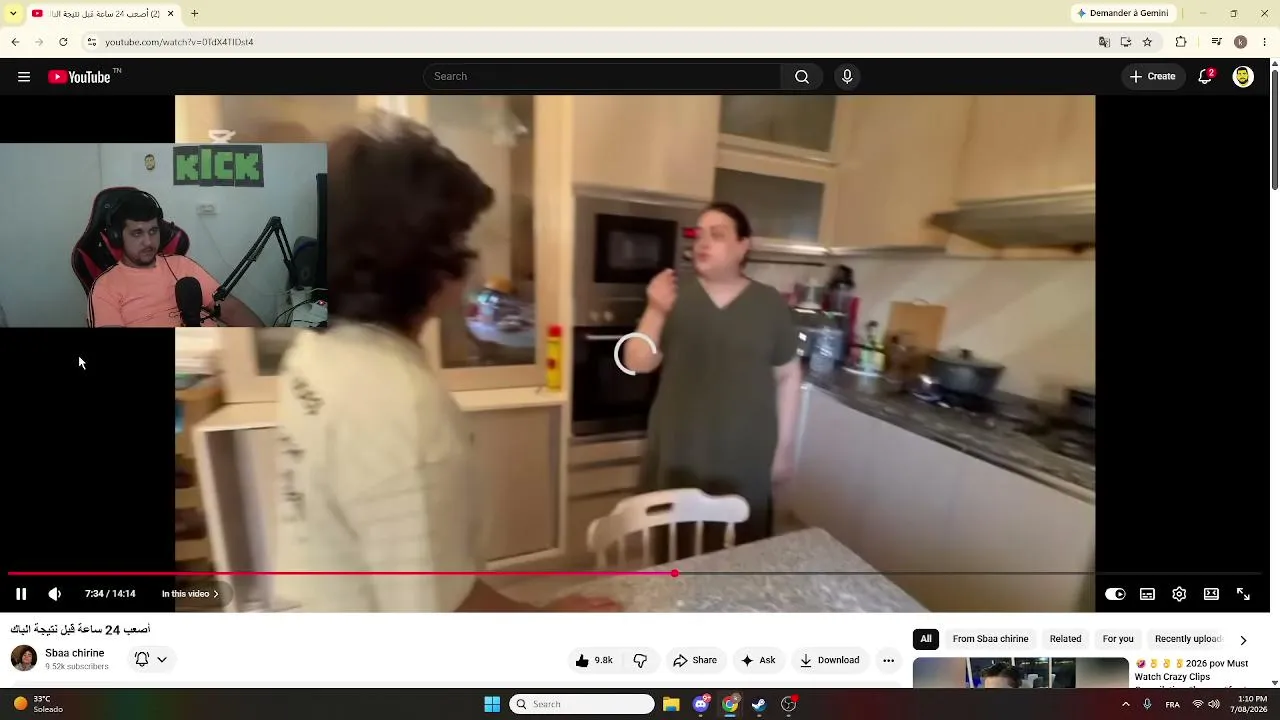Open Sbaa chirine channel avatar

(24, 658)
